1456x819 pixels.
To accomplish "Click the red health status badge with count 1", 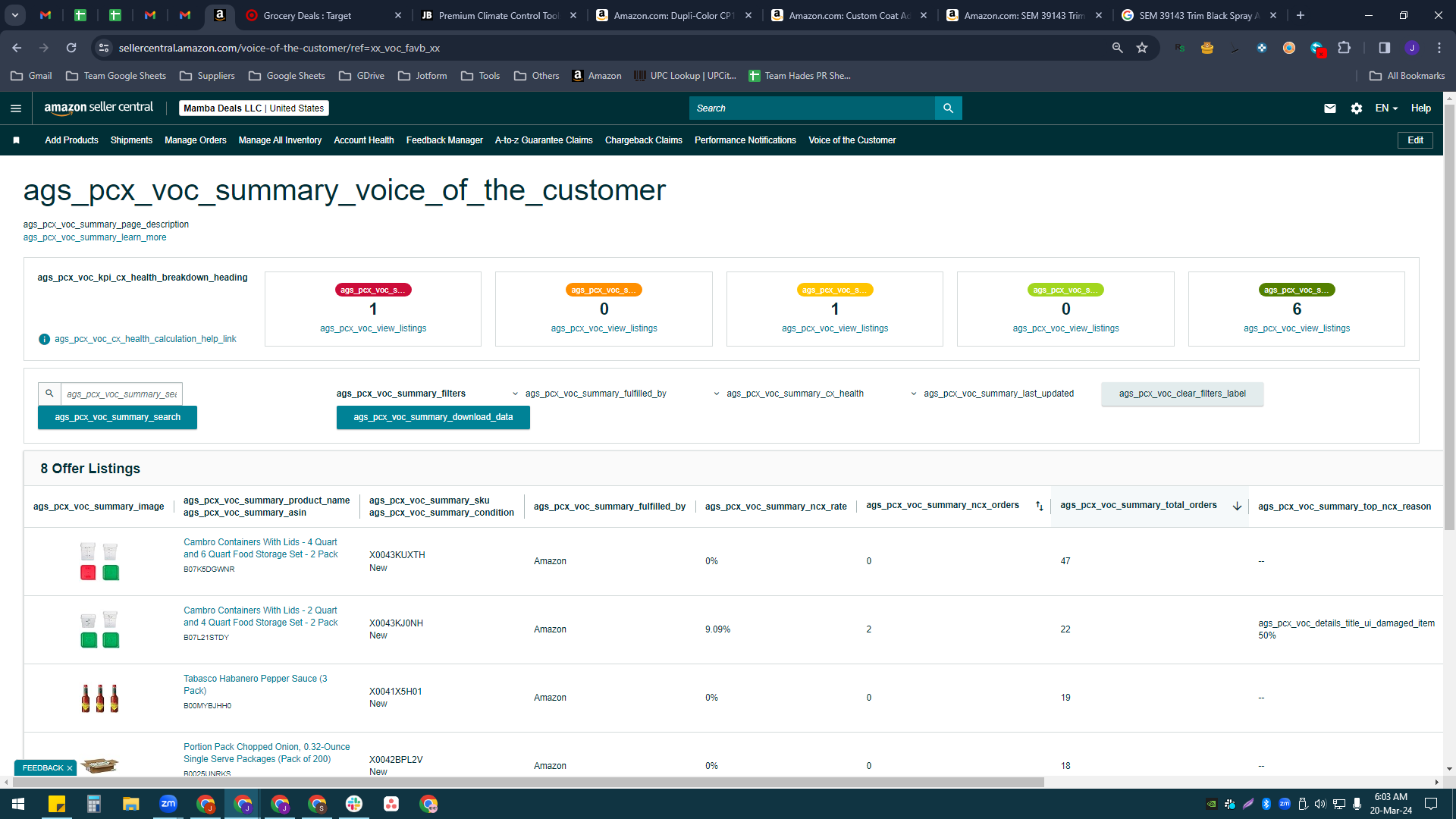I will pos(373,290).
